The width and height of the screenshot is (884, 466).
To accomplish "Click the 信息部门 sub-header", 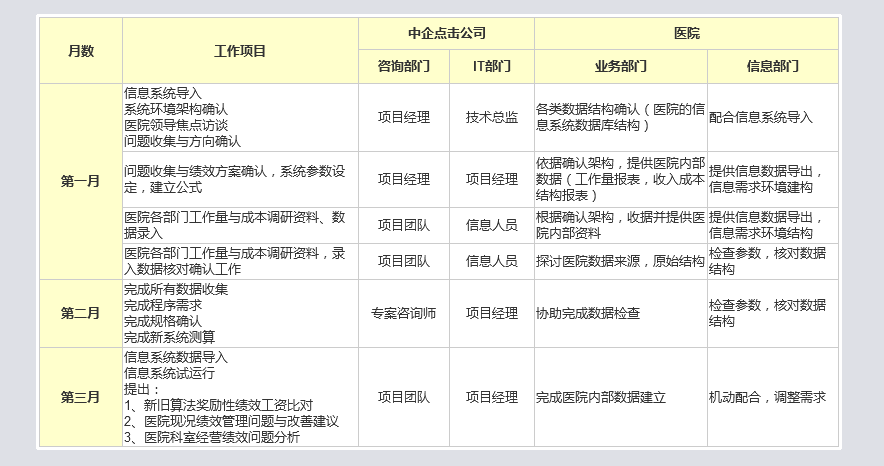I will [773, 66].
